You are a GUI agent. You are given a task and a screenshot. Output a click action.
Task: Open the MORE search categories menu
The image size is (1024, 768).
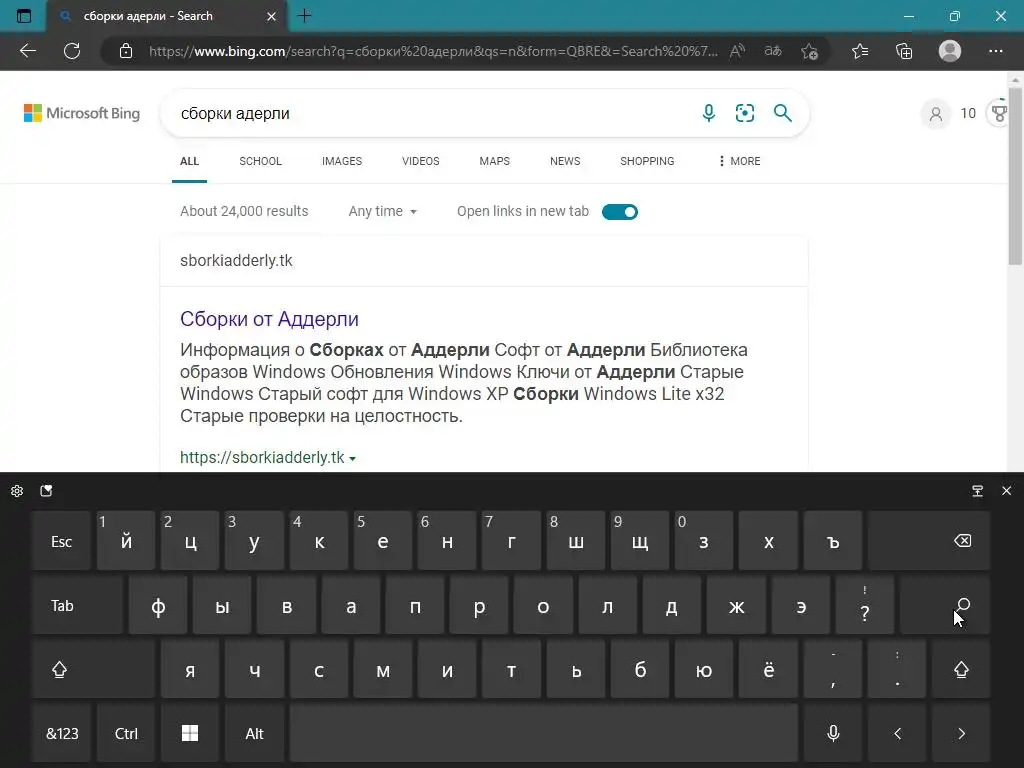pyautogui.click(x=739, y=161)
